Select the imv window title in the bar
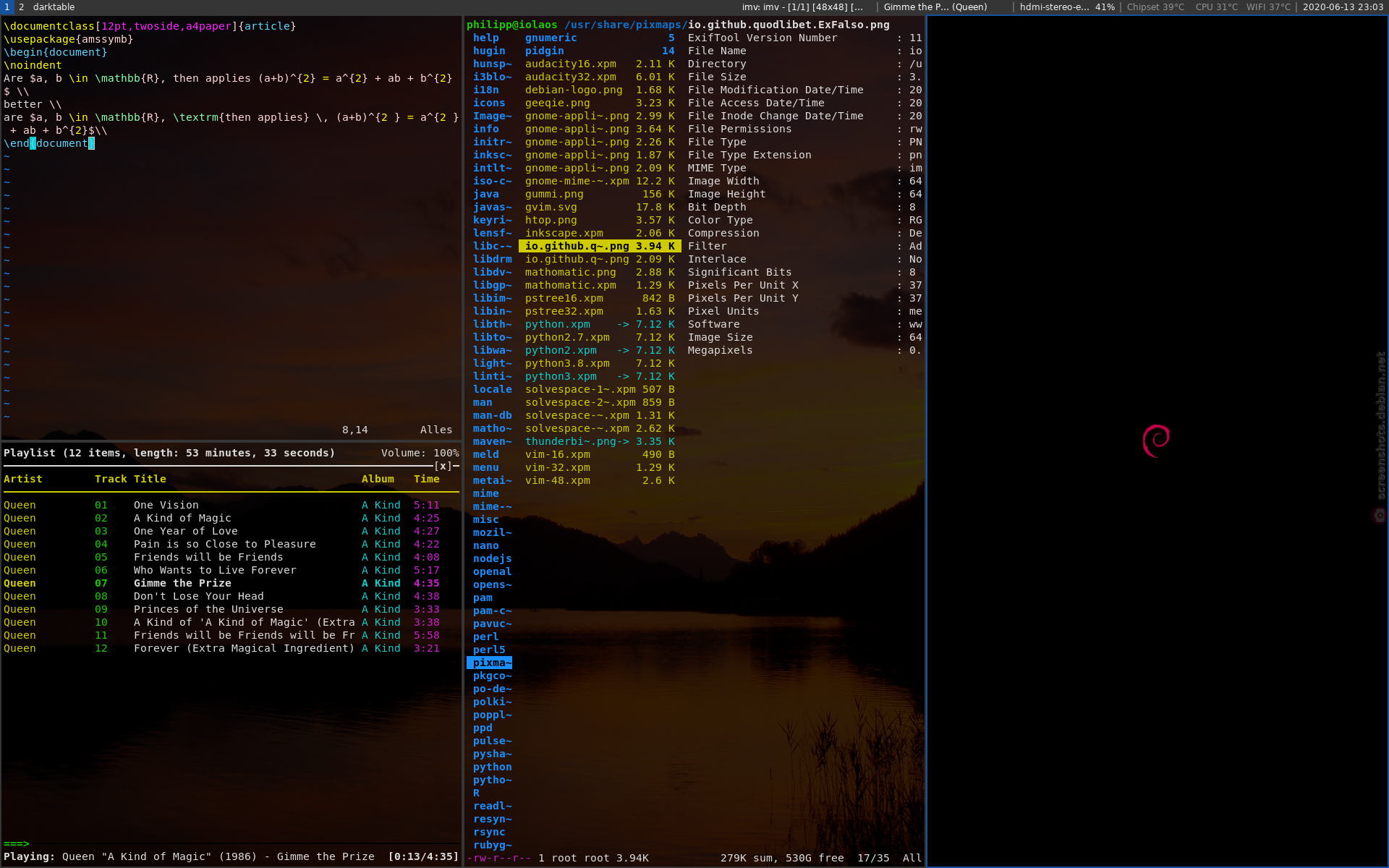 point(802,7)
